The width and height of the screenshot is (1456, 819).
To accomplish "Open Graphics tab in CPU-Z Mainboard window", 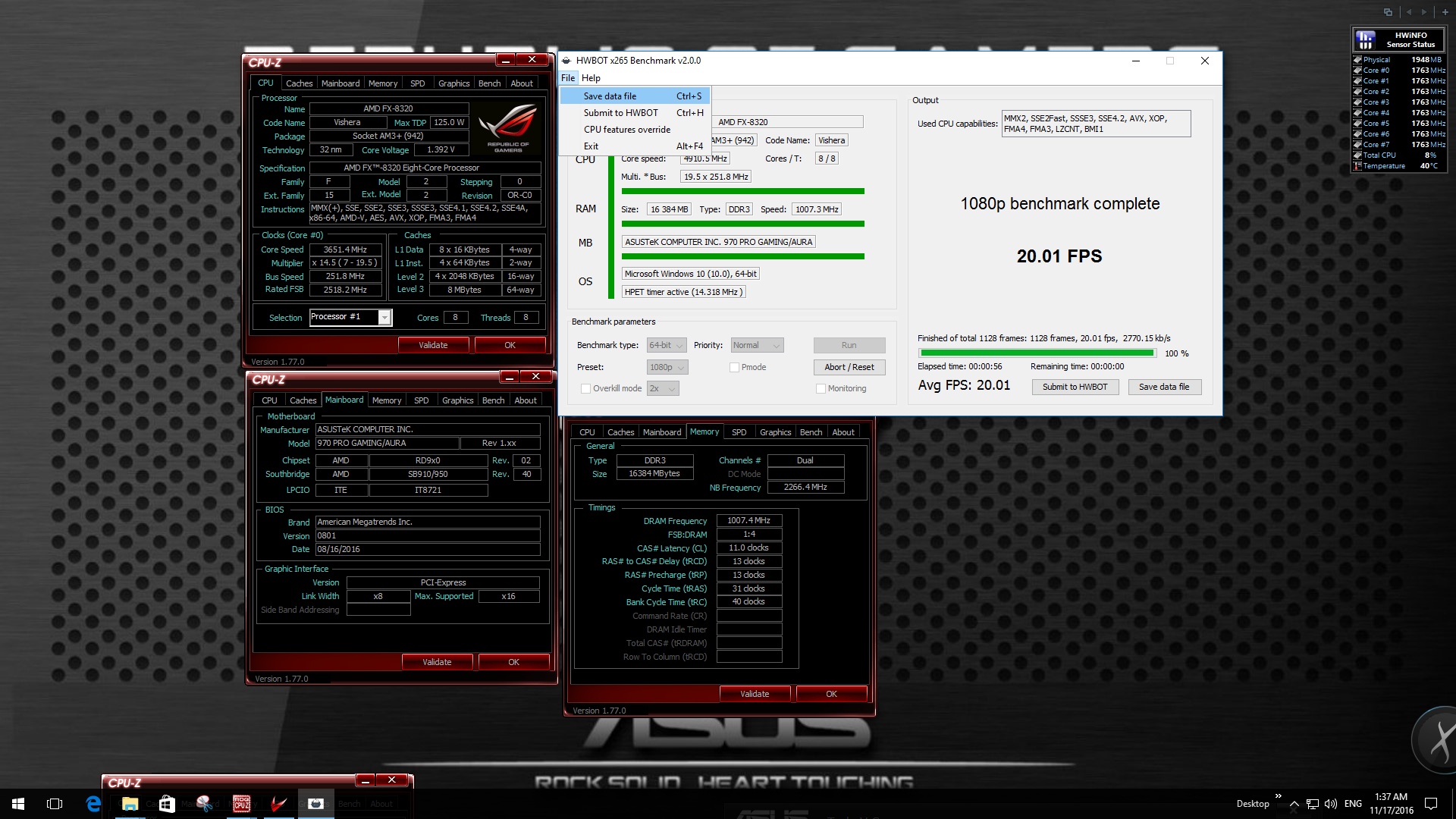I will [x=458, y=400].
